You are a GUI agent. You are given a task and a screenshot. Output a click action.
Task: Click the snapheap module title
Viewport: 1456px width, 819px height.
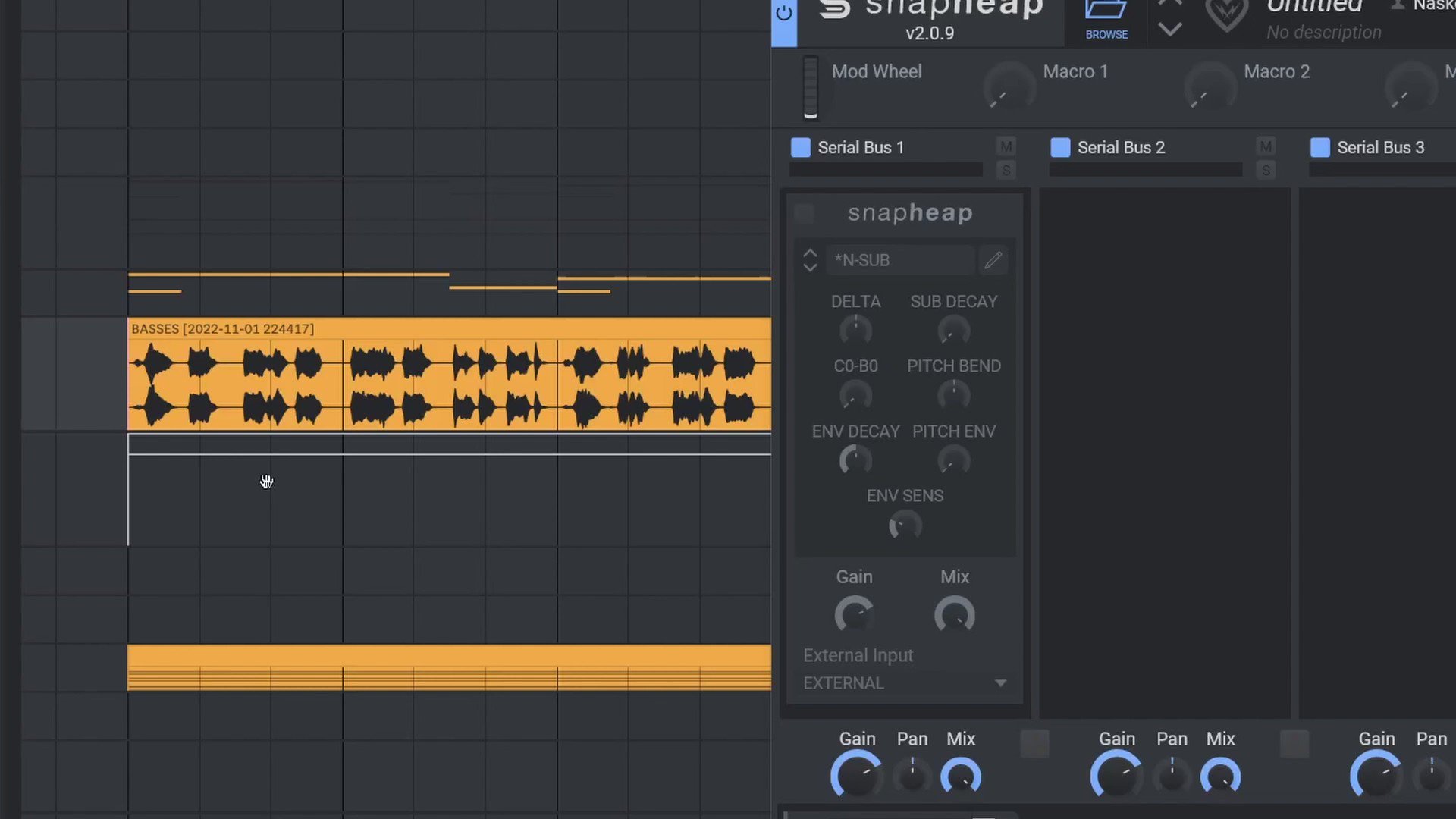908,213
